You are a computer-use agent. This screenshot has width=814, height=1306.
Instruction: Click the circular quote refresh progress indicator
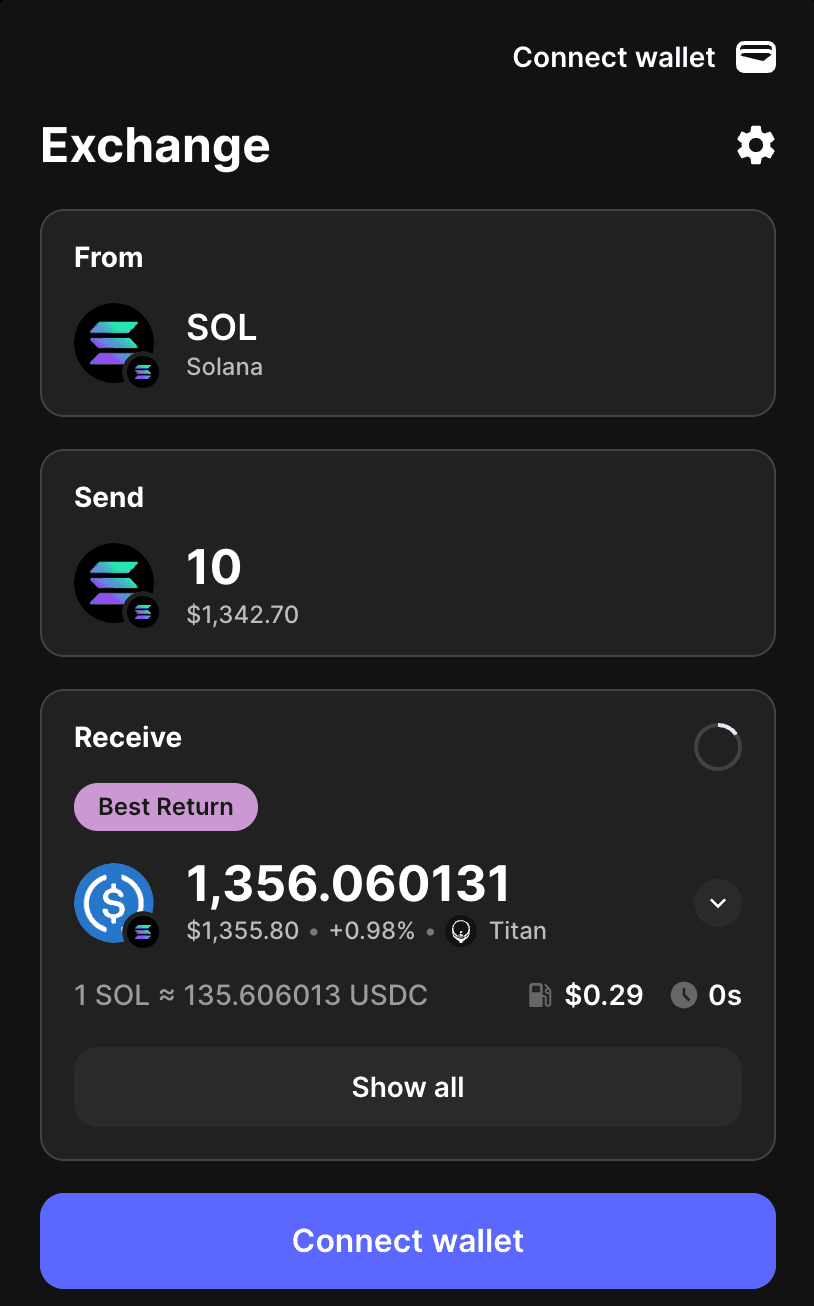tap(718, 747)
